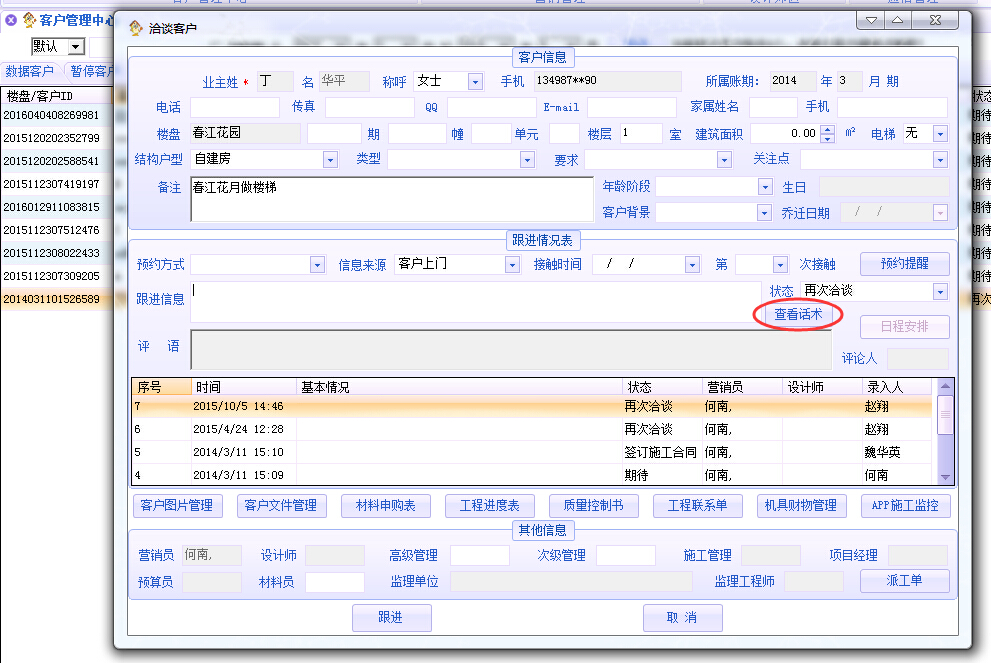Click the purple close icon beside 客户管理中心
Viewport: 991px width, 663px height.
tap(11, 20)
